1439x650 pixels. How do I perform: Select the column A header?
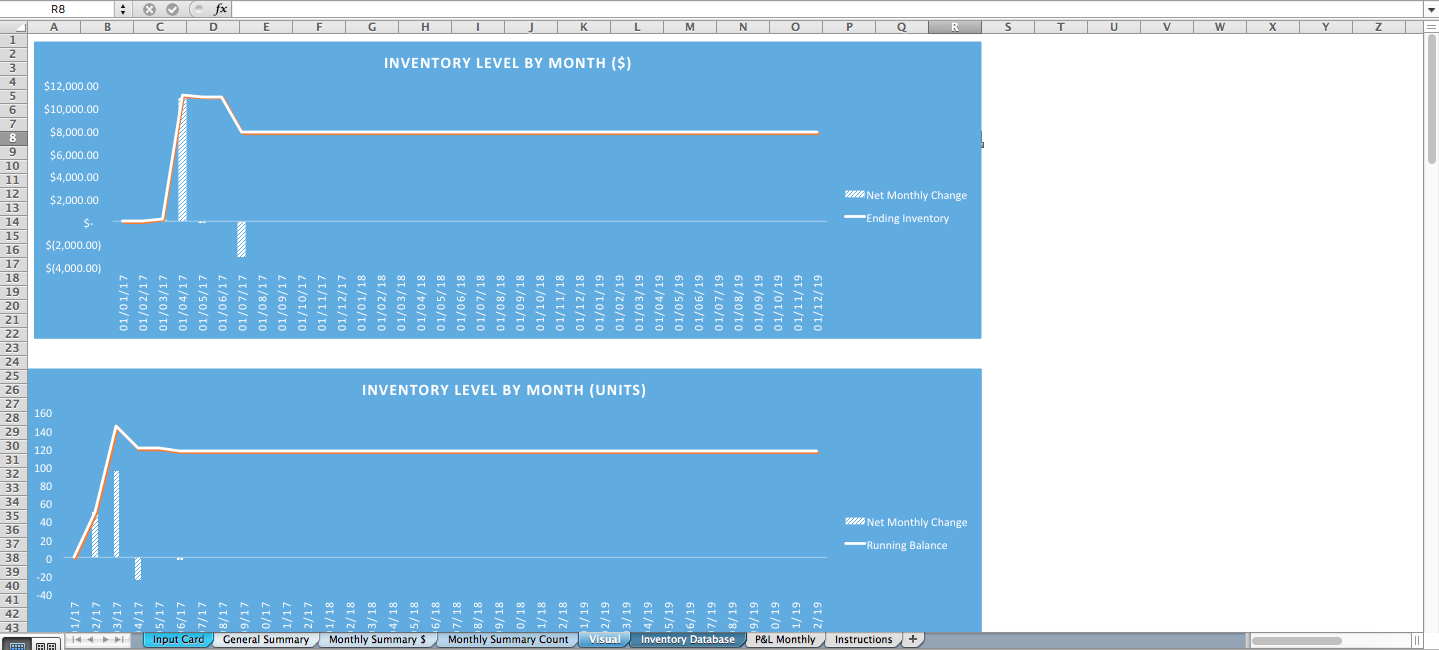point(54,27)
